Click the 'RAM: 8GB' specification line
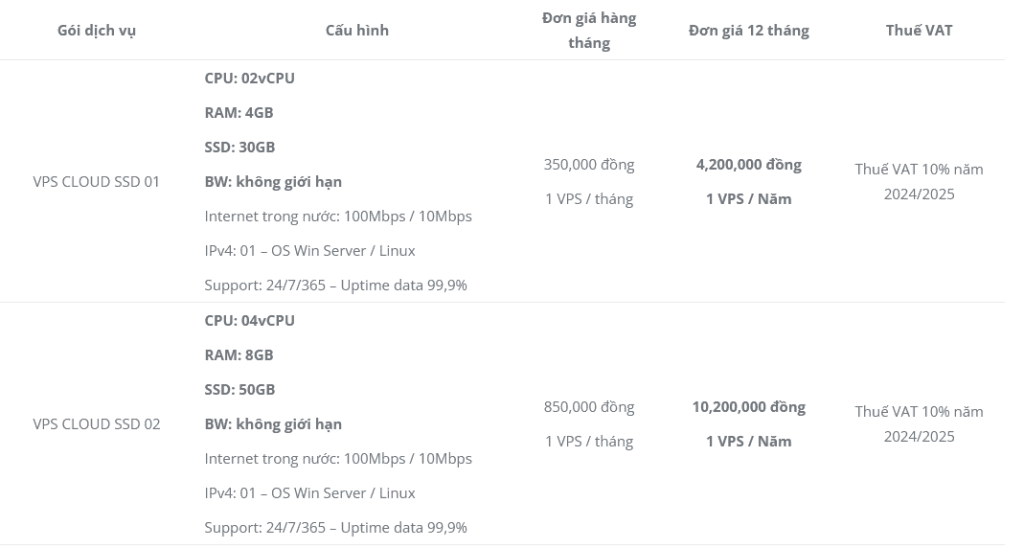 click(x=239, y=355)
